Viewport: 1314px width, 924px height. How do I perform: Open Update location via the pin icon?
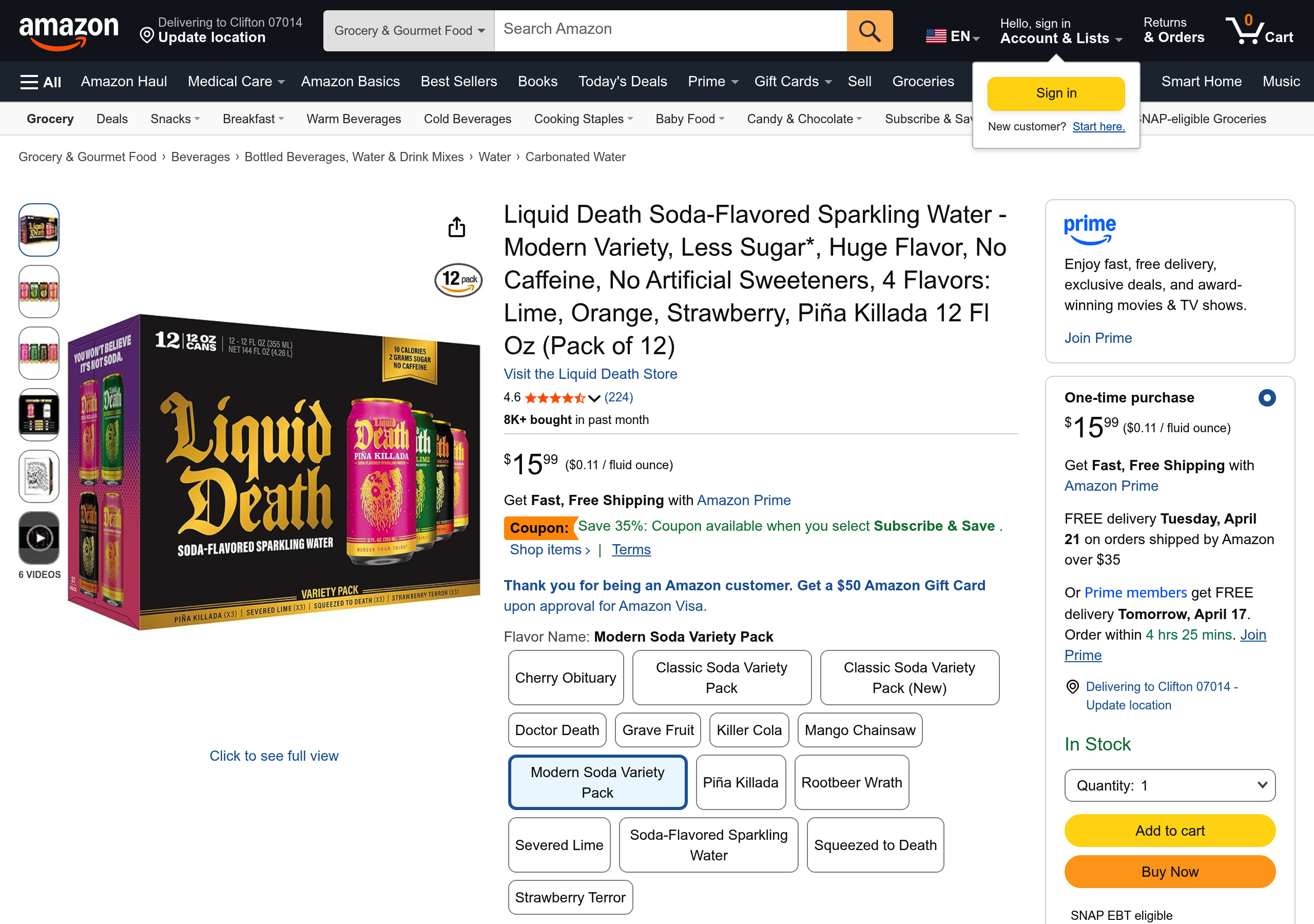(x=148, y=36)
